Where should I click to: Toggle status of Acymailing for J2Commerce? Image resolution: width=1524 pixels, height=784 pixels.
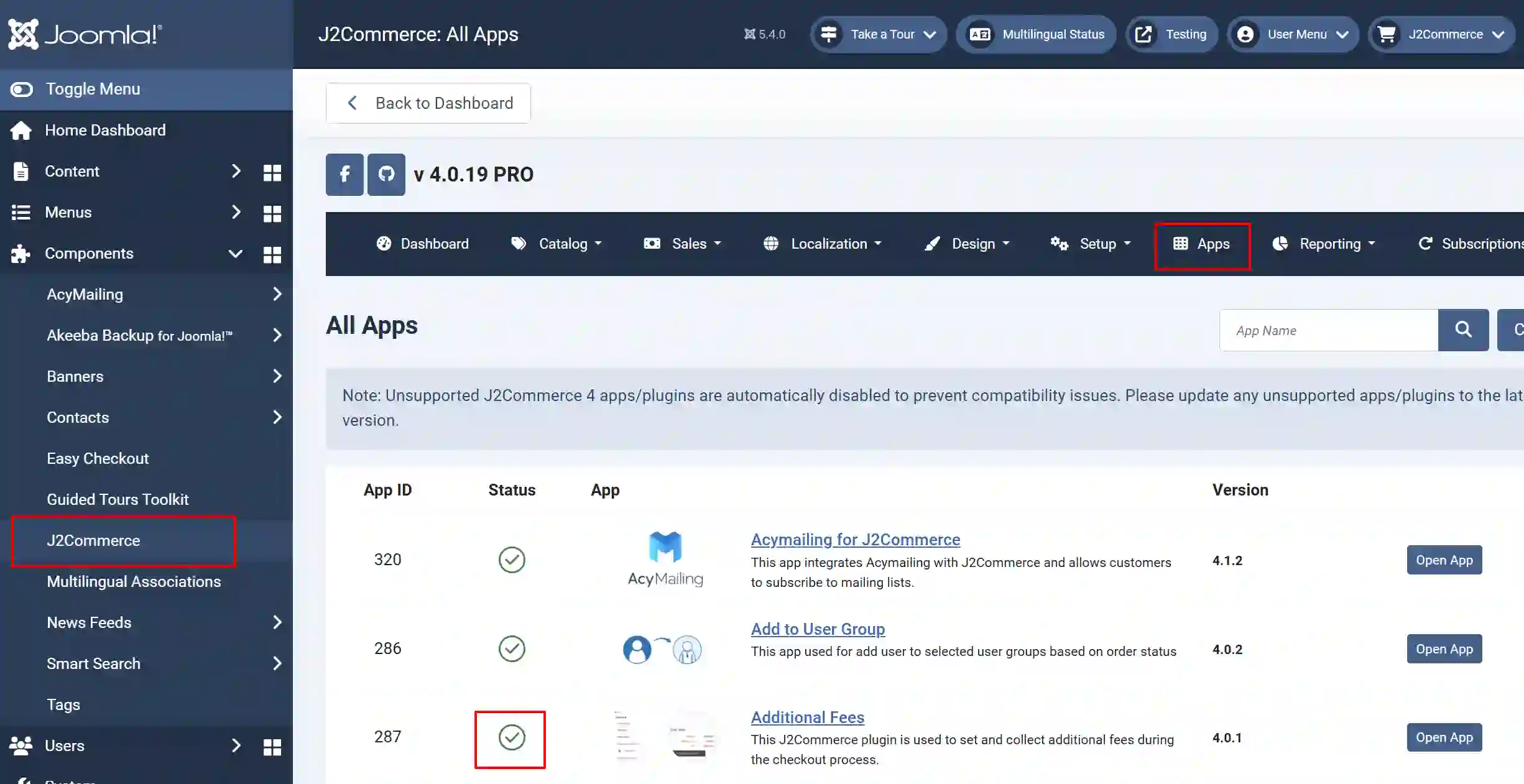[512, 560]
